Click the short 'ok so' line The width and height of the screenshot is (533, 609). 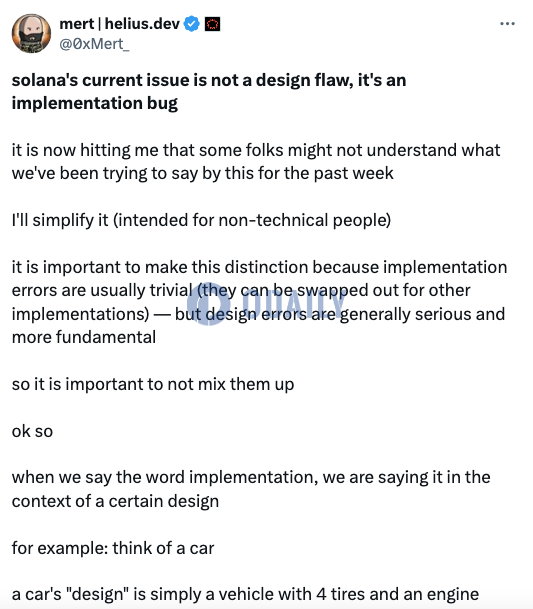(x=32, y=431)
